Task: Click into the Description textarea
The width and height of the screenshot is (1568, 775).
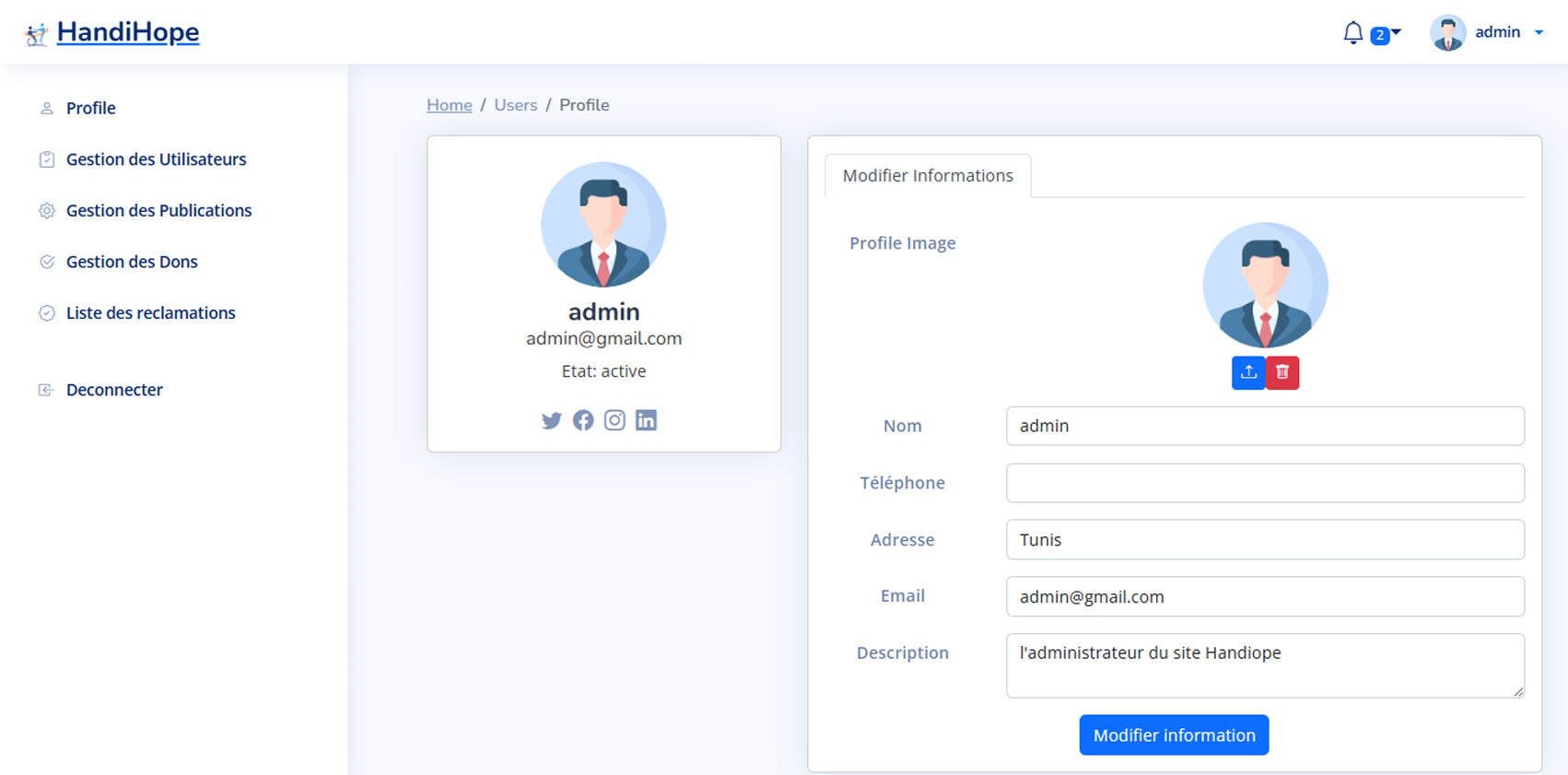Action: 1265,665
